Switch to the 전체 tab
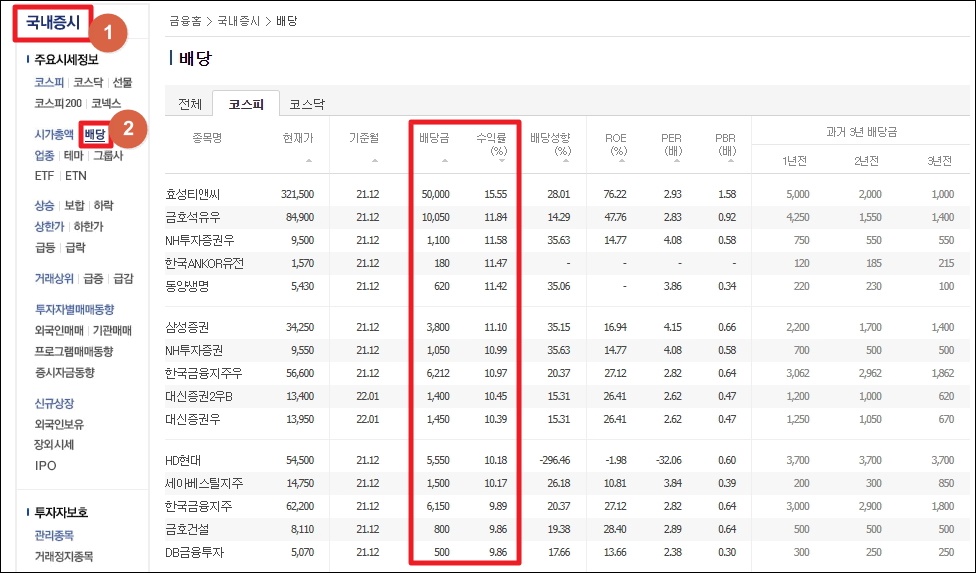 click(x=190, y=104)
